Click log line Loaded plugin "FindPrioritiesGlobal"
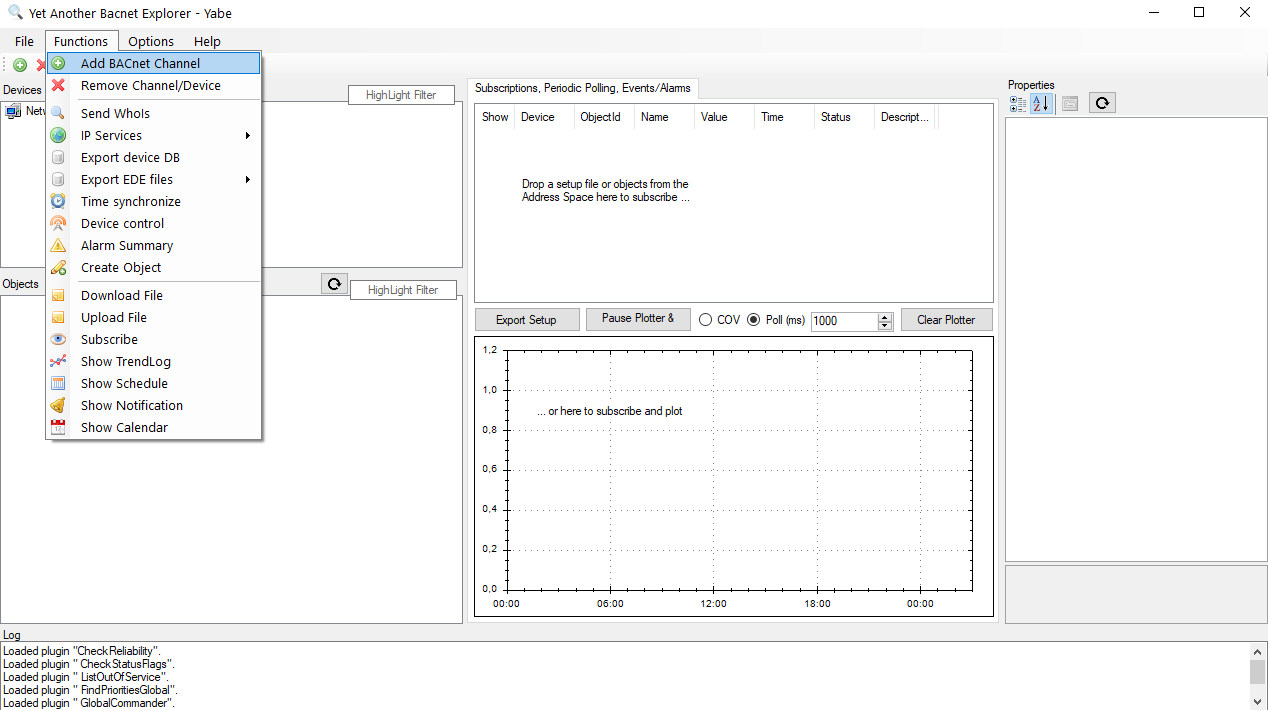 coord(91,690)
